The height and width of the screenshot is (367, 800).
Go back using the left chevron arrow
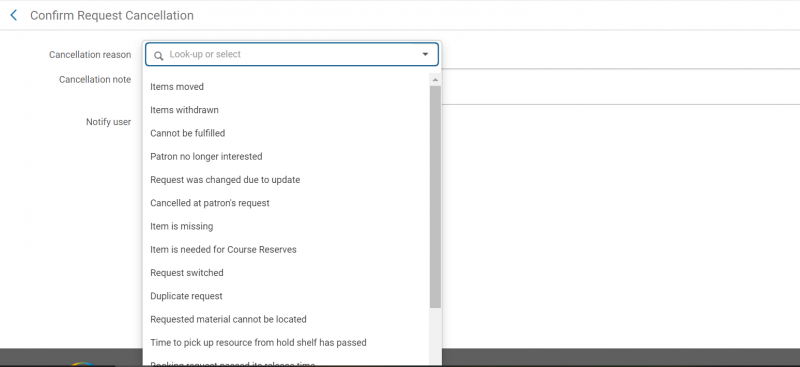pos(14,15)
